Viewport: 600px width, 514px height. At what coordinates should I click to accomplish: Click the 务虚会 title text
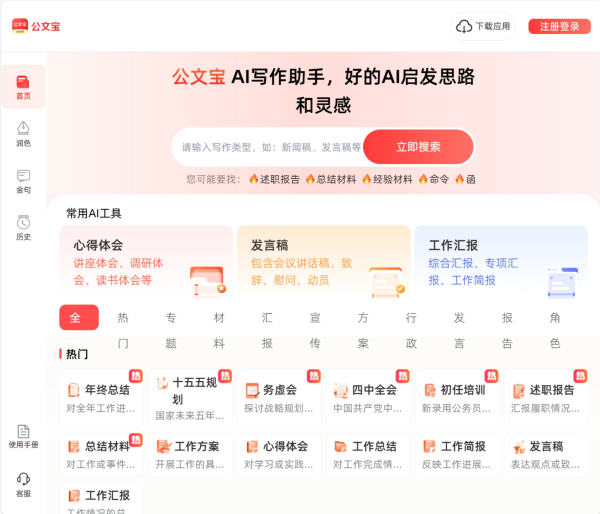point(280,390)
